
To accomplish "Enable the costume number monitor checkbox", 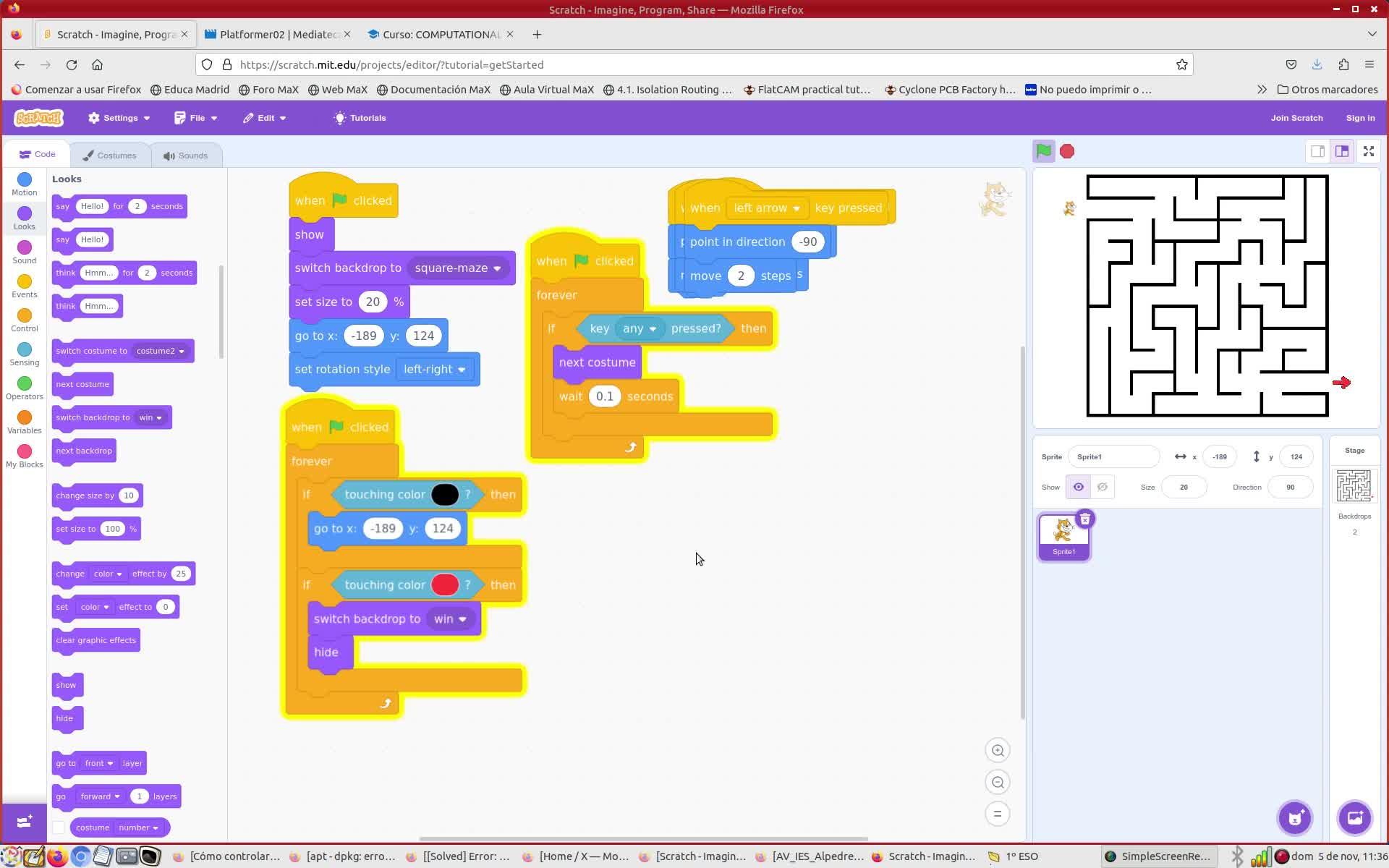I will [59, 827].
